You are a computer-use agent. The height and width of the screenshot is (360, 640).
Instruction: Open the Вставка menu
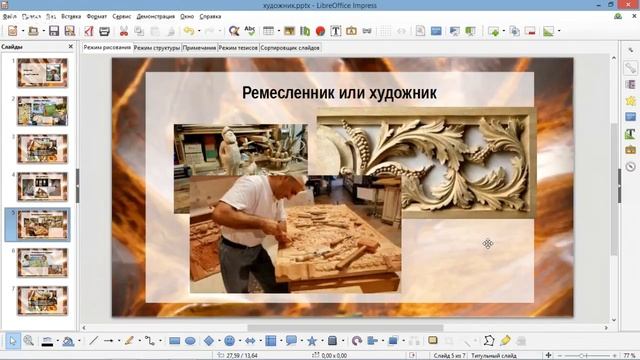click(x=71, y=16)
